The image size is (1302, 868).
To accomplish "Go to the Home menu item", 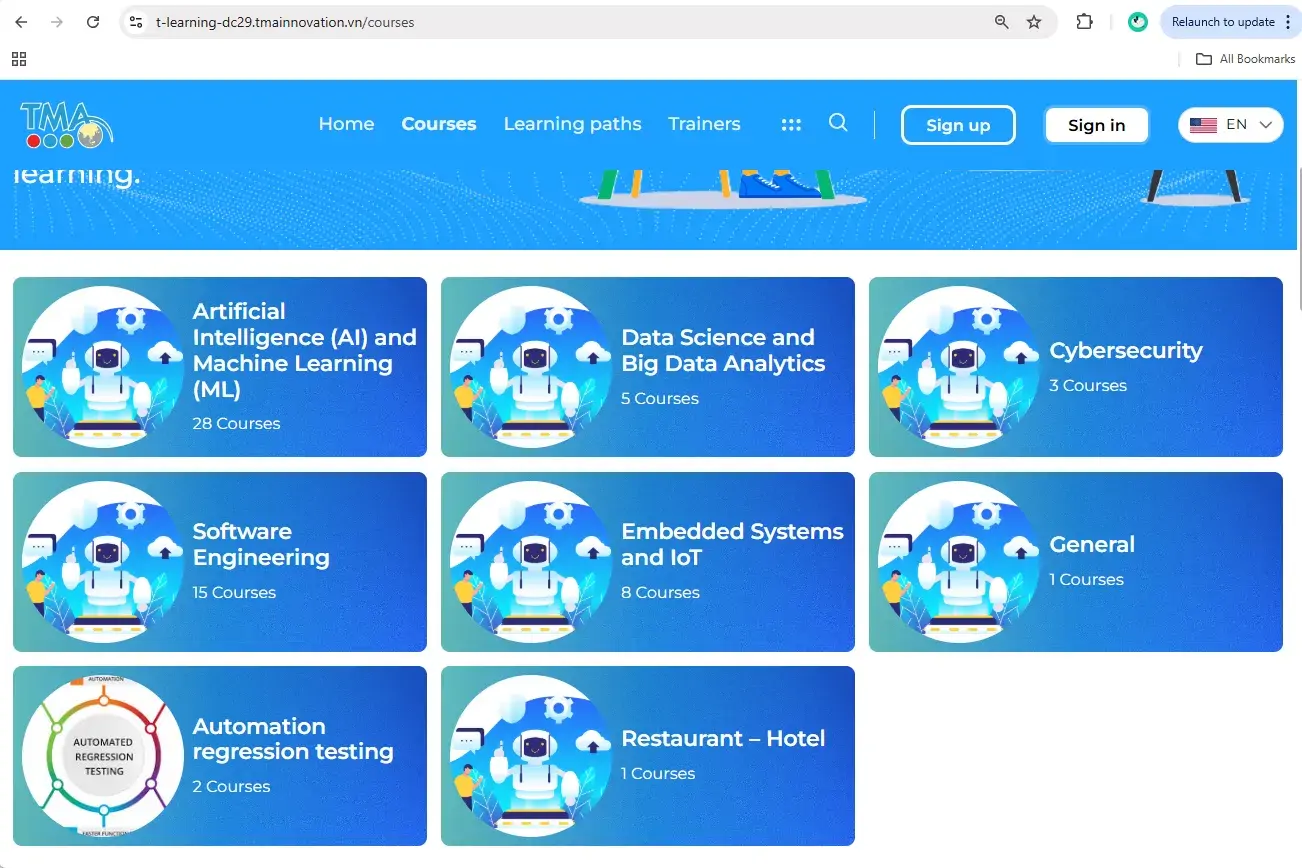I will 346,124.
